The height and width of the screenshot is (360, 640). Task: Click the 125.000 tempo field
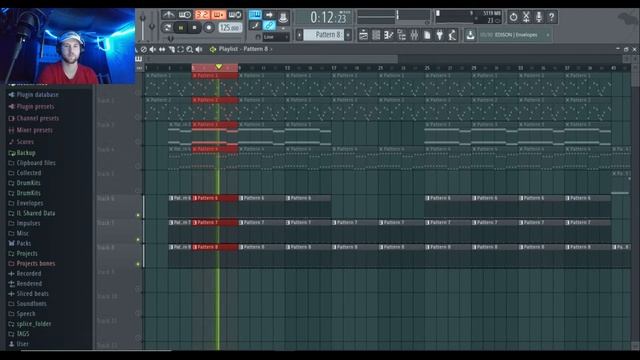click(230, 28)
